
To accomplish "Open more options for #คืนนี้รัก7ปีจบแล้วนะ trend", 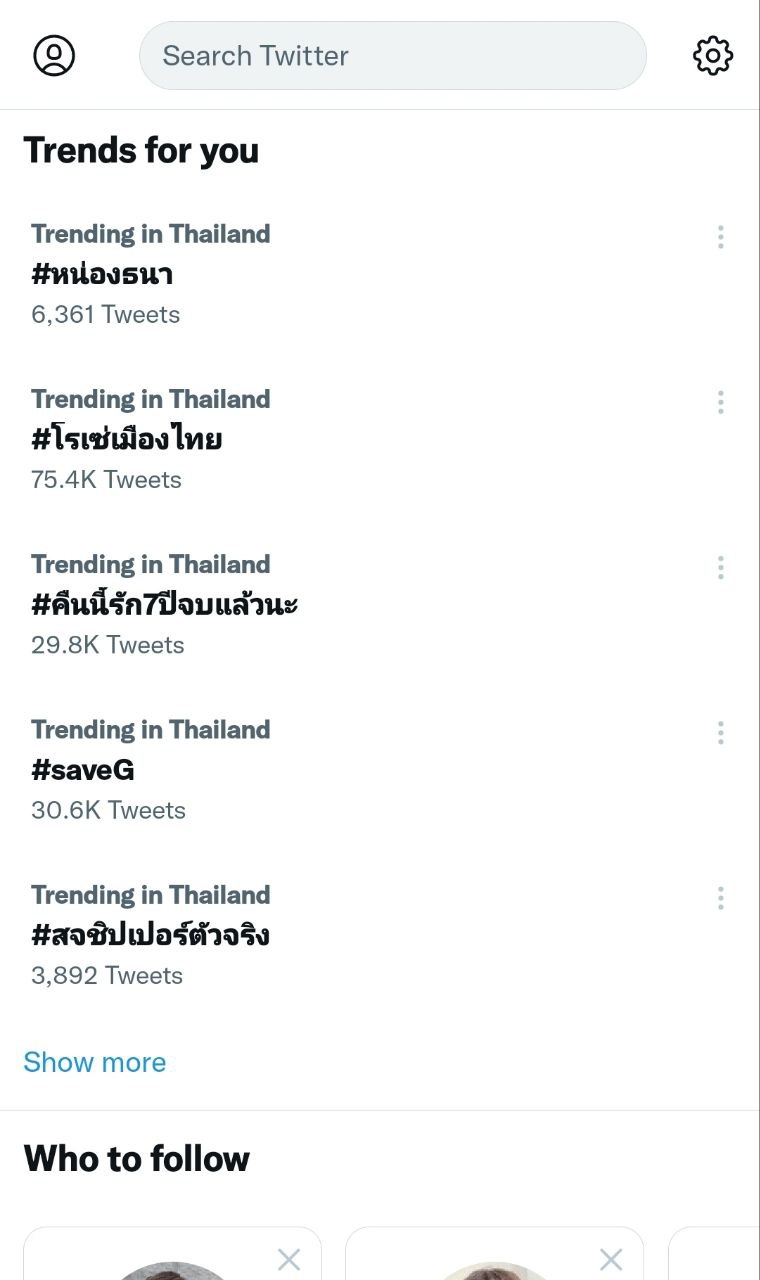I will pyautogui.click(x=720, y=568).
